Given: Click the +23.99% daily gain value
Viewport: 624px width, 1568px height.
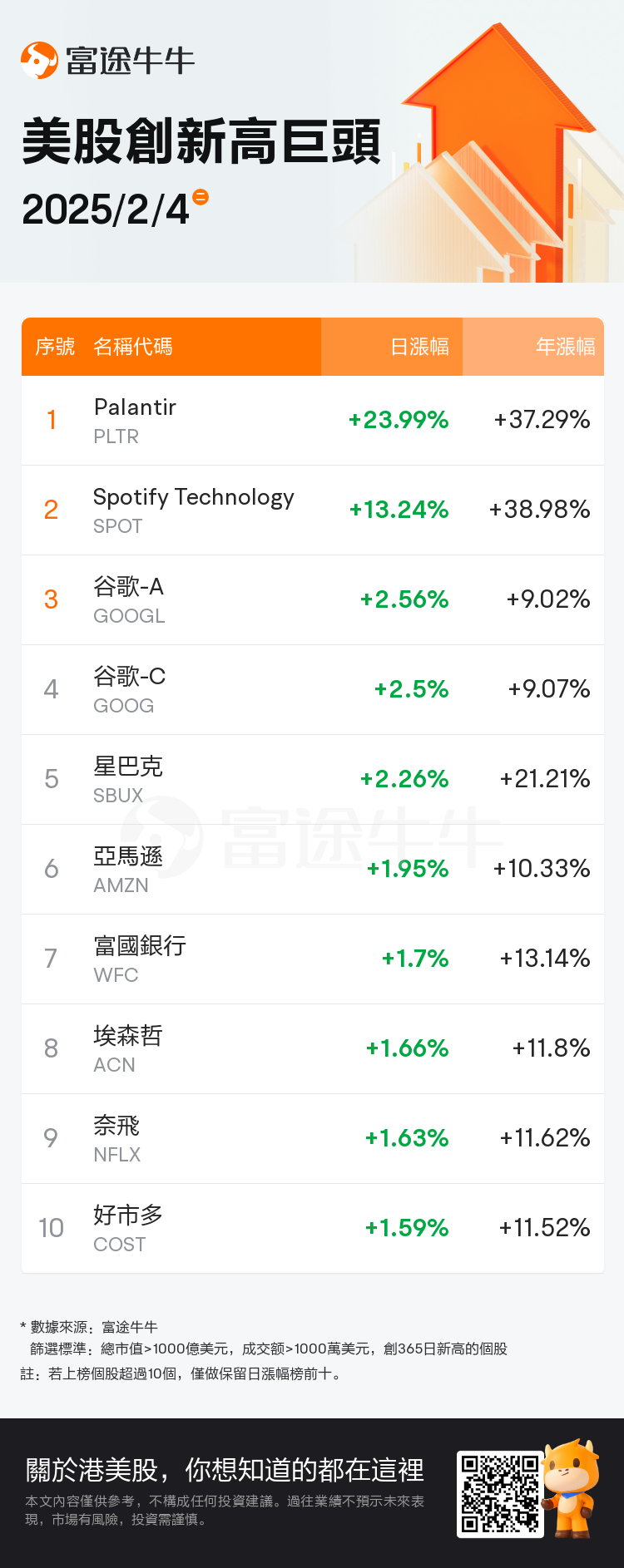Looking at the screenshot, I should [399, 420].
